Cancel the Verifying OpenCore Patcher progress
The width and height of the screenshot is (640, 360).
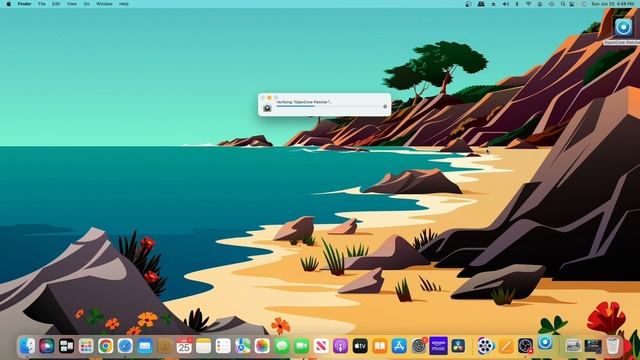pyautogui.click(x=385, y=107)
